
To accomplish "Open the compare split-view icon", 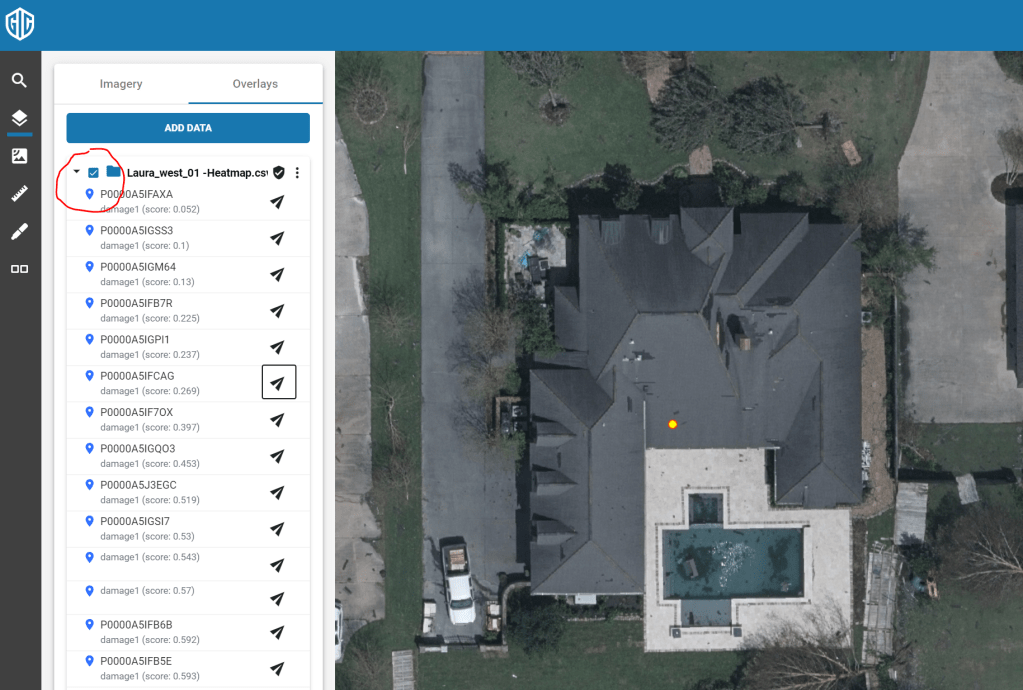I will tap(19, 269).
